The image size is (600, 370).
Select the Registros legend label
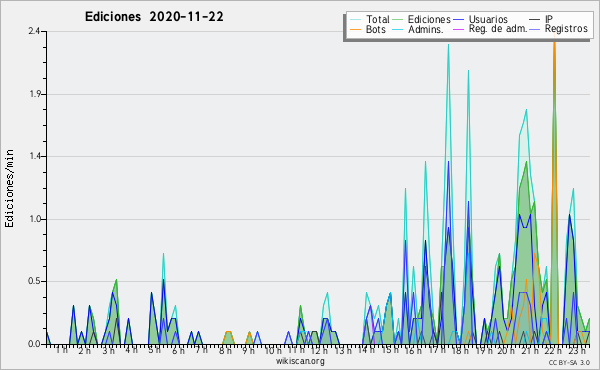[566, 29]
